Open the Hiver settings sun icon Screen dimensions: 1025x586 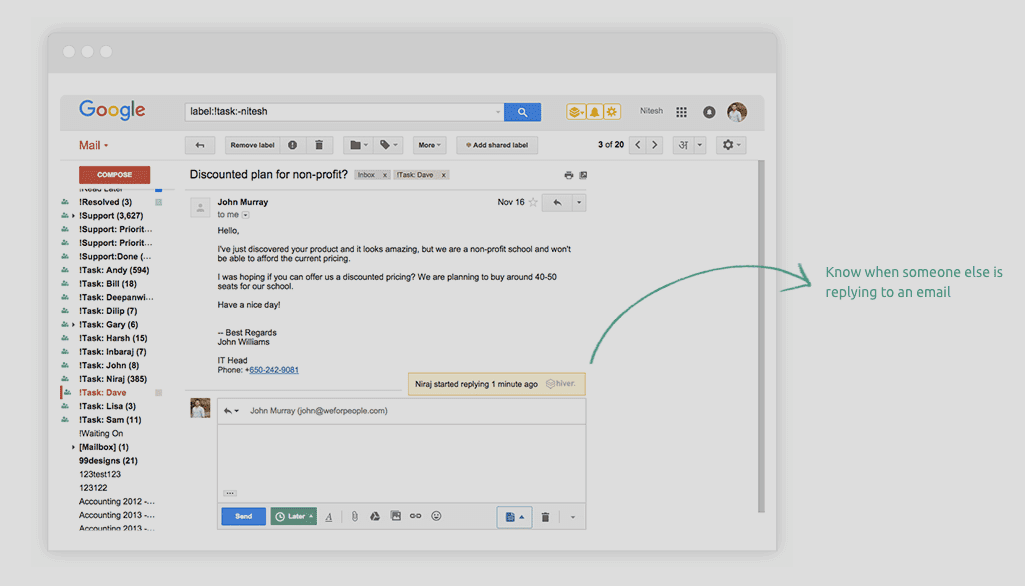pos(612,112)
